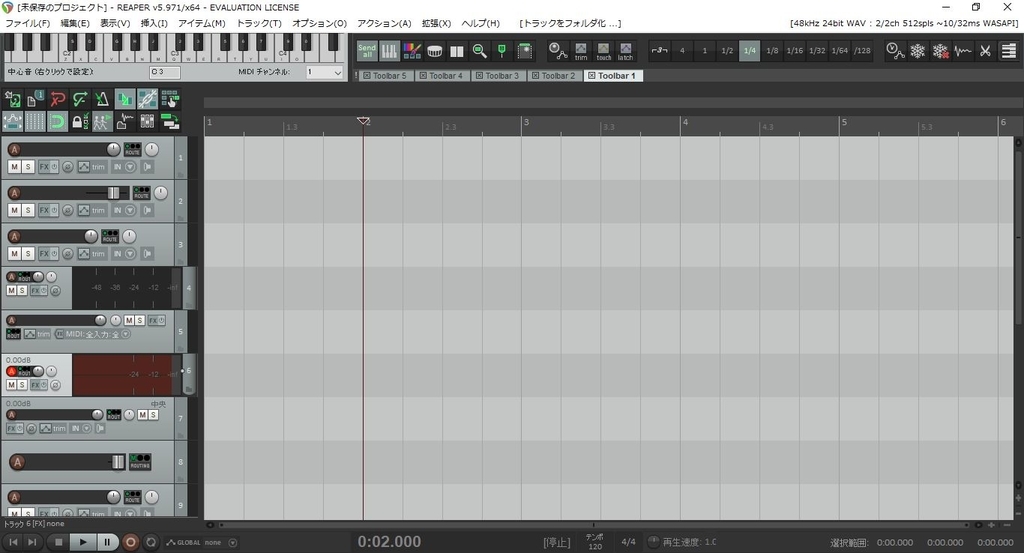Switch to the Toolbar 5 tab
Image resolution: width=1024 pixels, height=553 pixels.
click(385, 76)
